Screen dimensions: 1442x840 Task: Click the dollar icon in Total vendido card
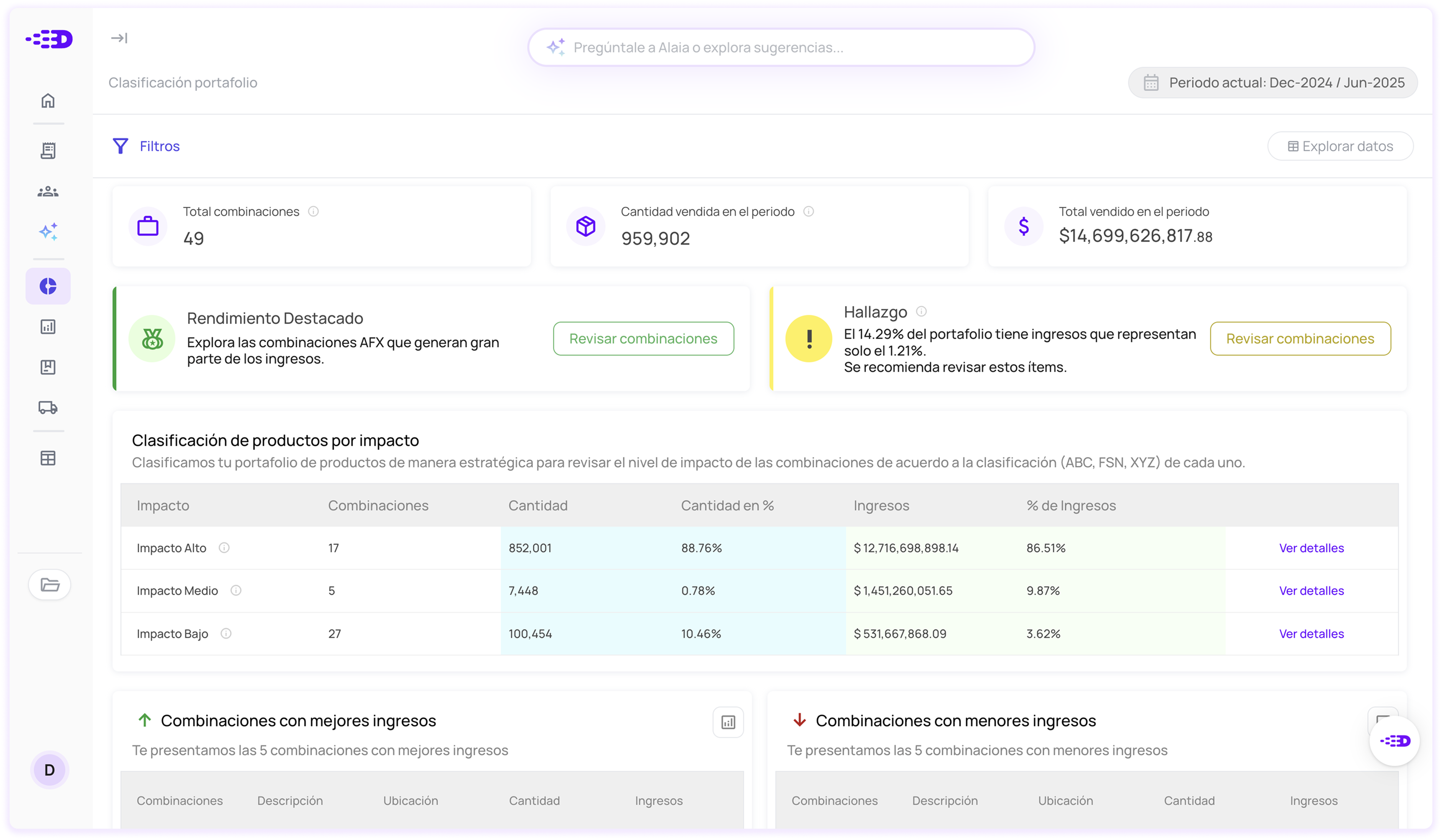click(1024, 226)
